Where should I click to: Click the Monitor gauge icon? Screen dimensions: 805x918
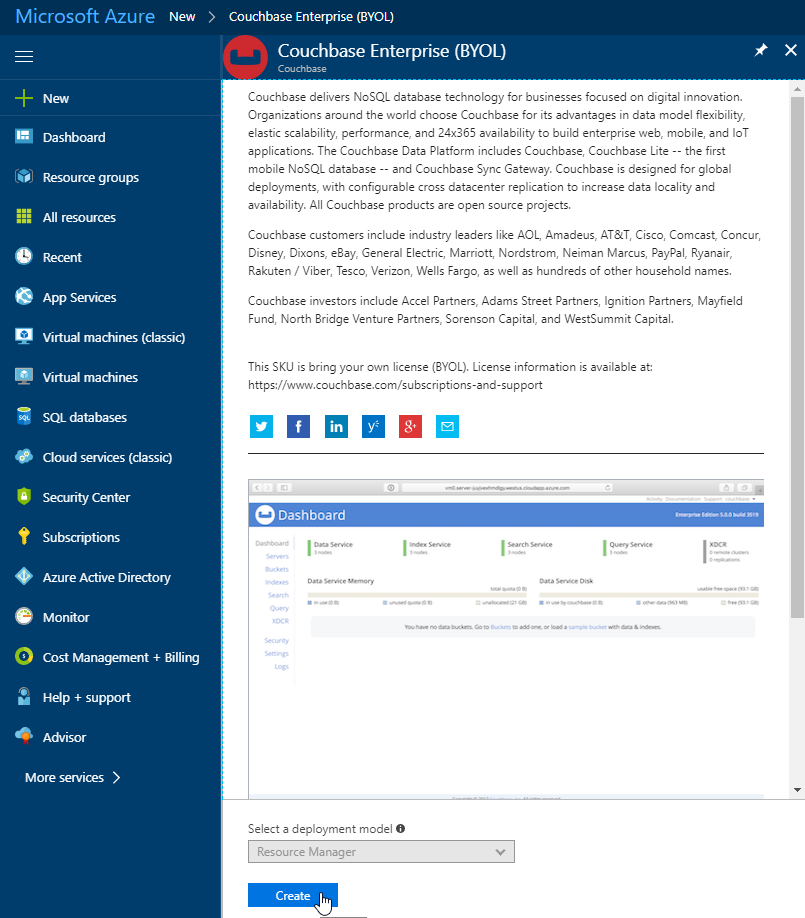click(24, 616)
